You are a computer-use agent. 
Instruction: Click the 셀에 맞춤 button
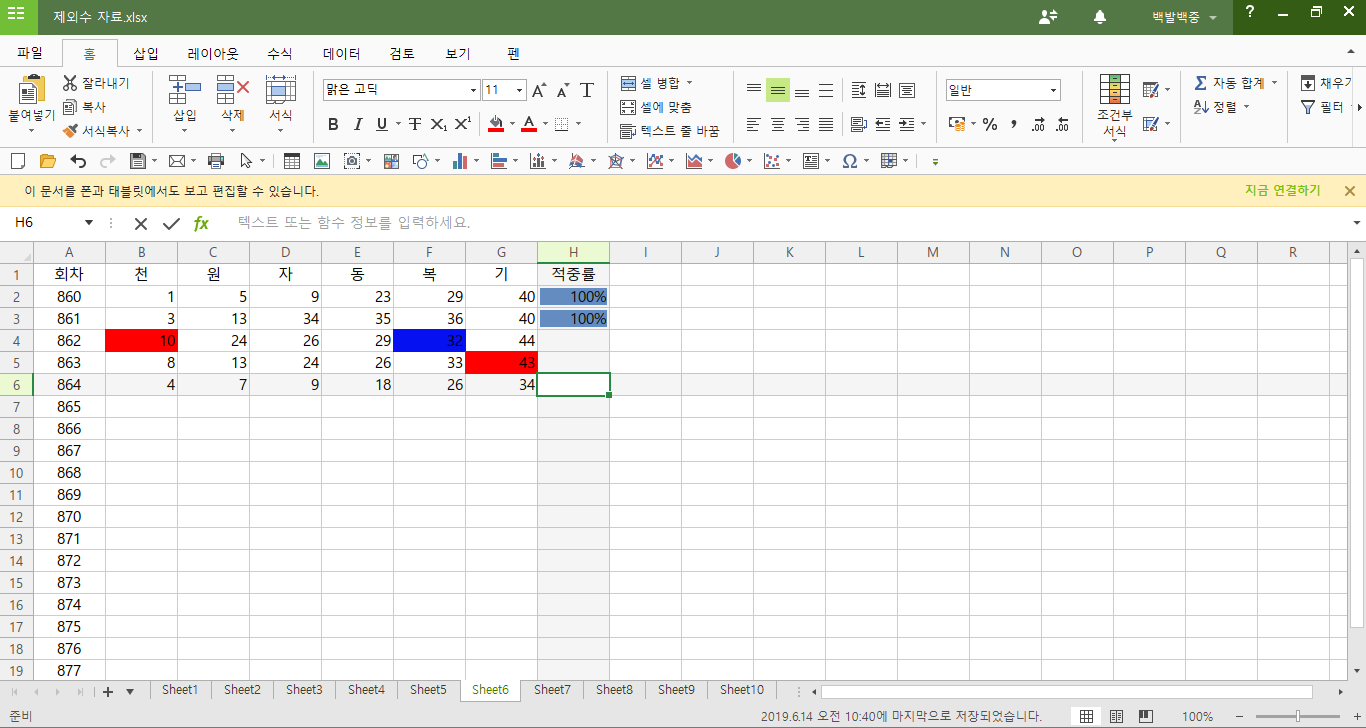tap(656, 107)
